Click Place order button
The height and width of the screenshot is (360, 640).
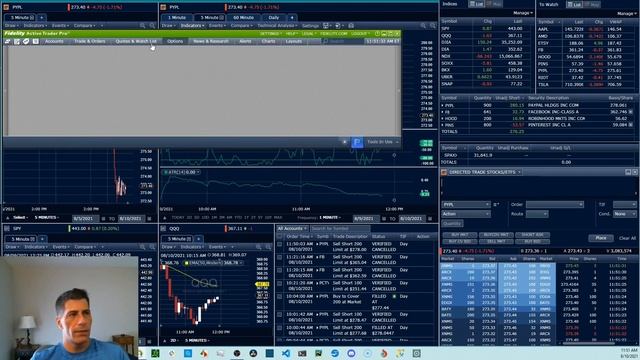[600, 238]
